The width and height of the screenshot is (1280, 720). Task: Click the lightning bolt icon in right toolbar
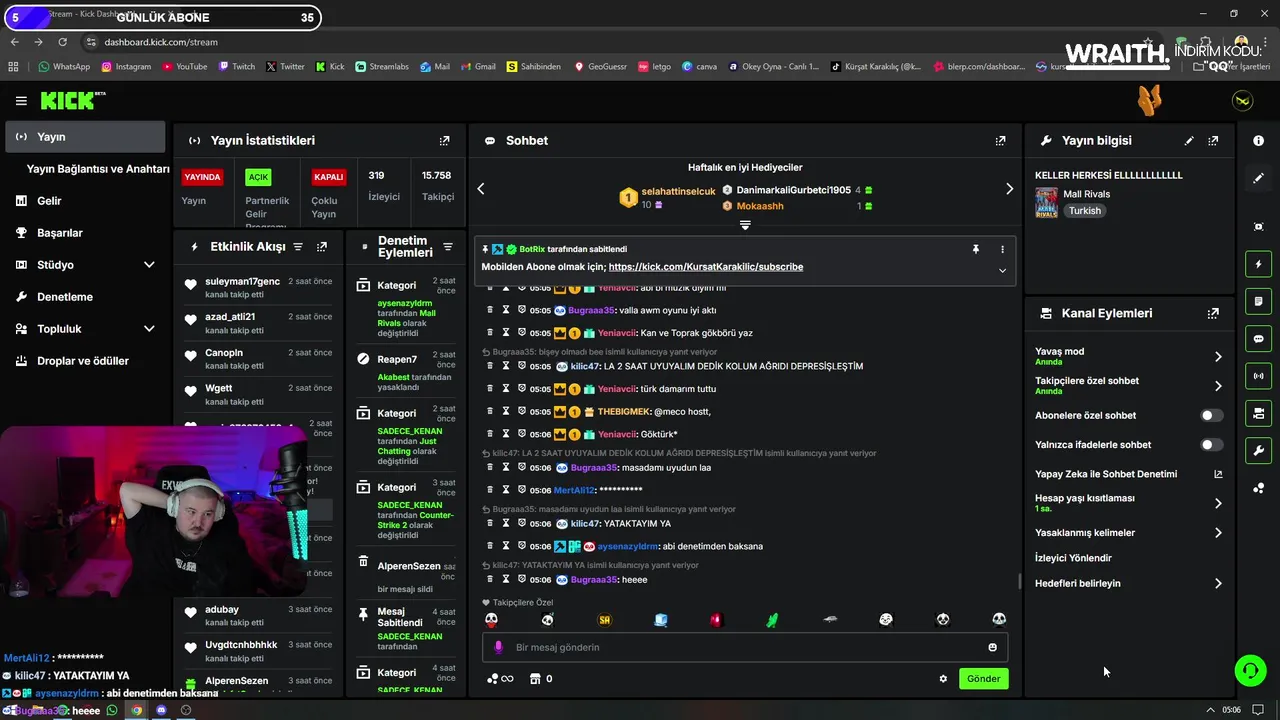pos(1258,264)
